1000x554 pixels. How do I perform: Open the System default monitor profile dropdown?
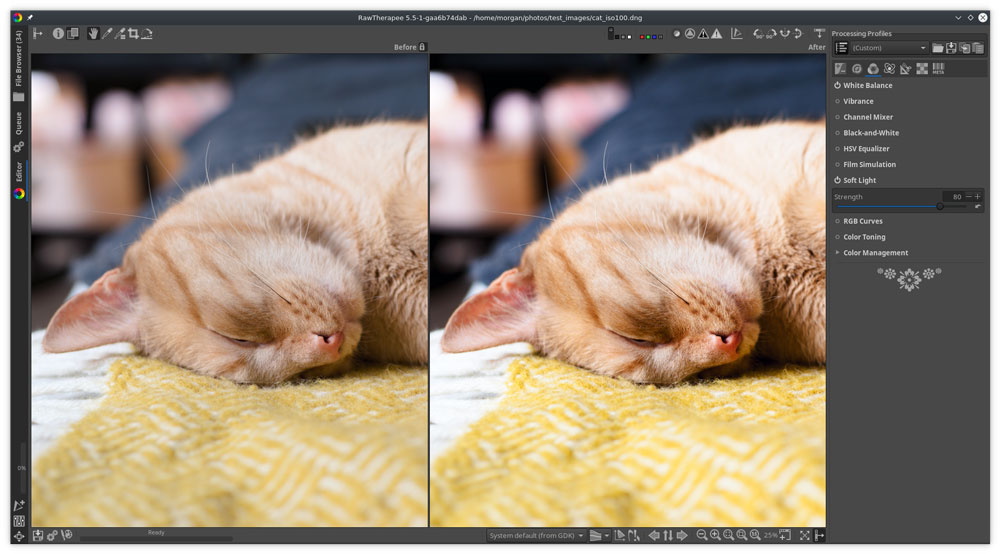(535, 535)
